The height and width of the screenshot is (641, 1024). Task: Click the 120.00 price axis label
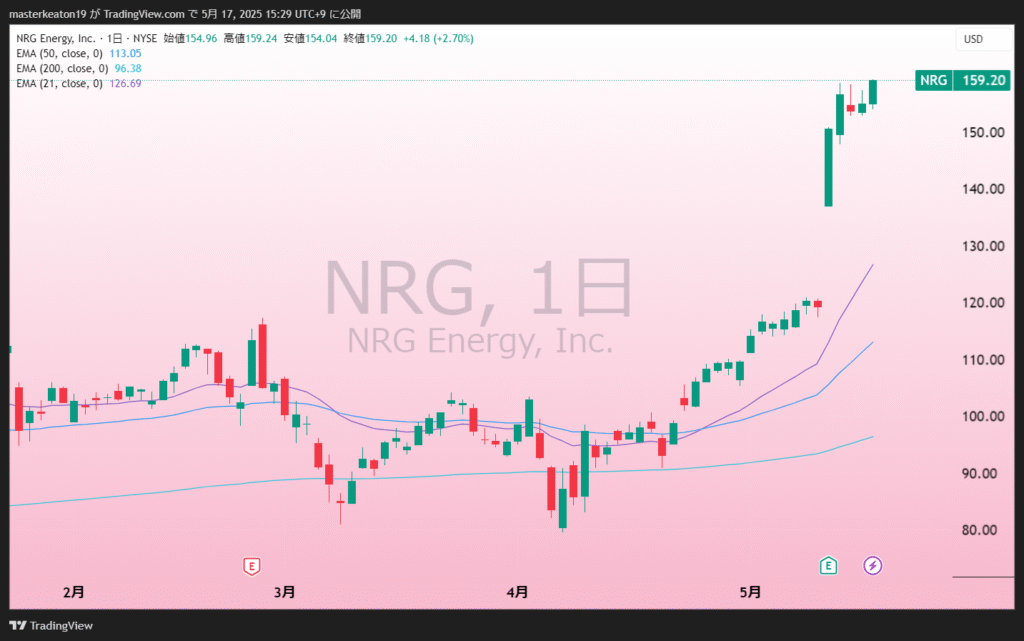tap(983, 303)
